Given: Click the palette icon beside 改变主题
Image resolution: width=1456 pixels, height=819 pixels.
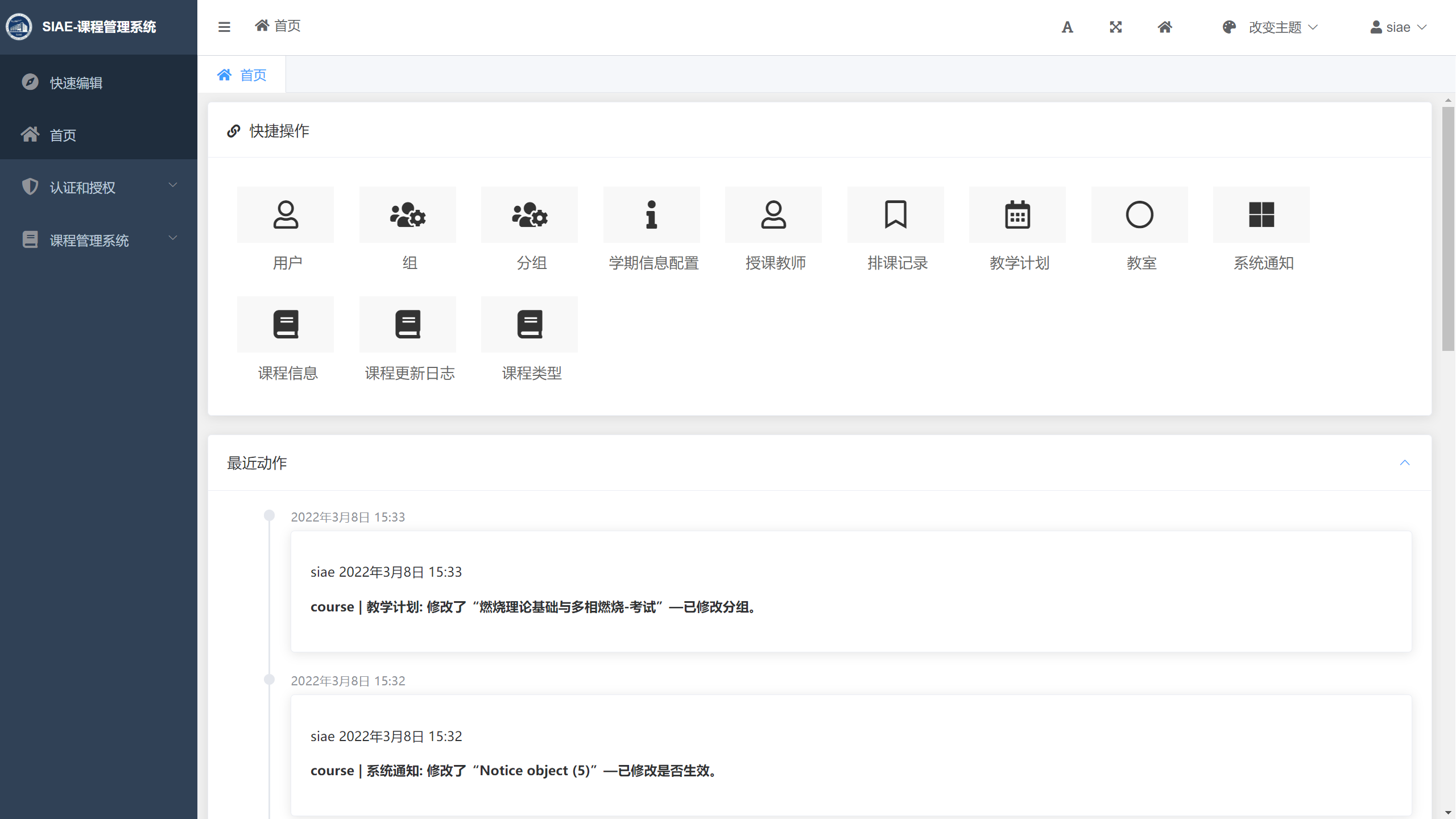Looking at the screenshot, I should coord(1229,27).
